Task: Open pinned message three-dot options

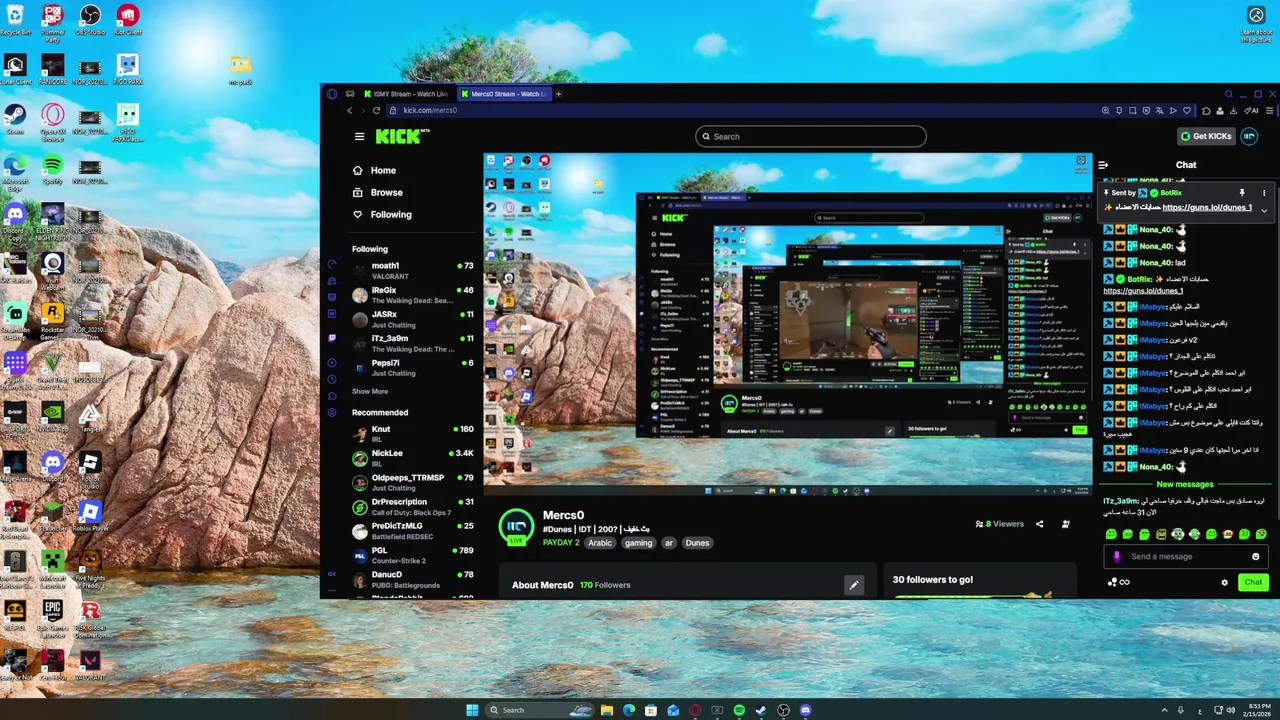Action: pyautogui.click(x=1263, y=192)
